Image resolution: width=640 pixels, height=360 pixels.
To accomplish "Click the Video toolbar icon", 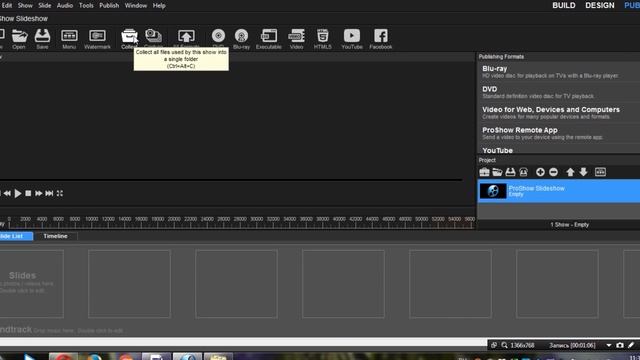I will (296, 39).
